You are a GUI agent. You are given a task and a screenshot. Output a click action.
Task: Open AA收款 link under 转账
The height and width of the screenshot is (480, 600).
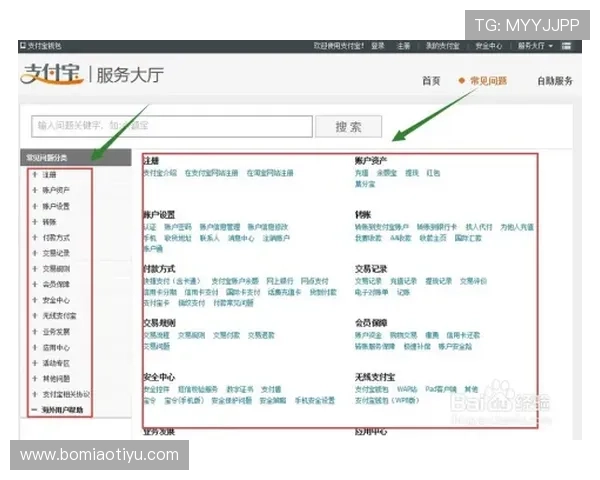coord(401,238)
